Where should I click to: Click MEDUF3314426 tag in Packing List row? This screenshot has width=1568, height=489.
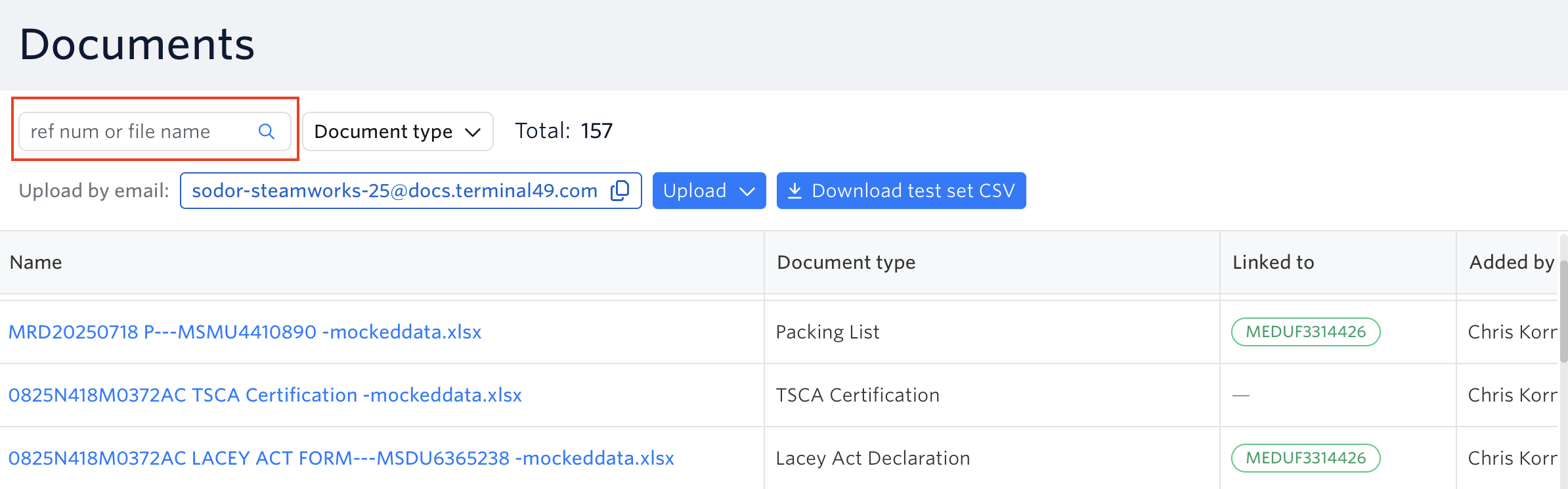coord(1305,332)
